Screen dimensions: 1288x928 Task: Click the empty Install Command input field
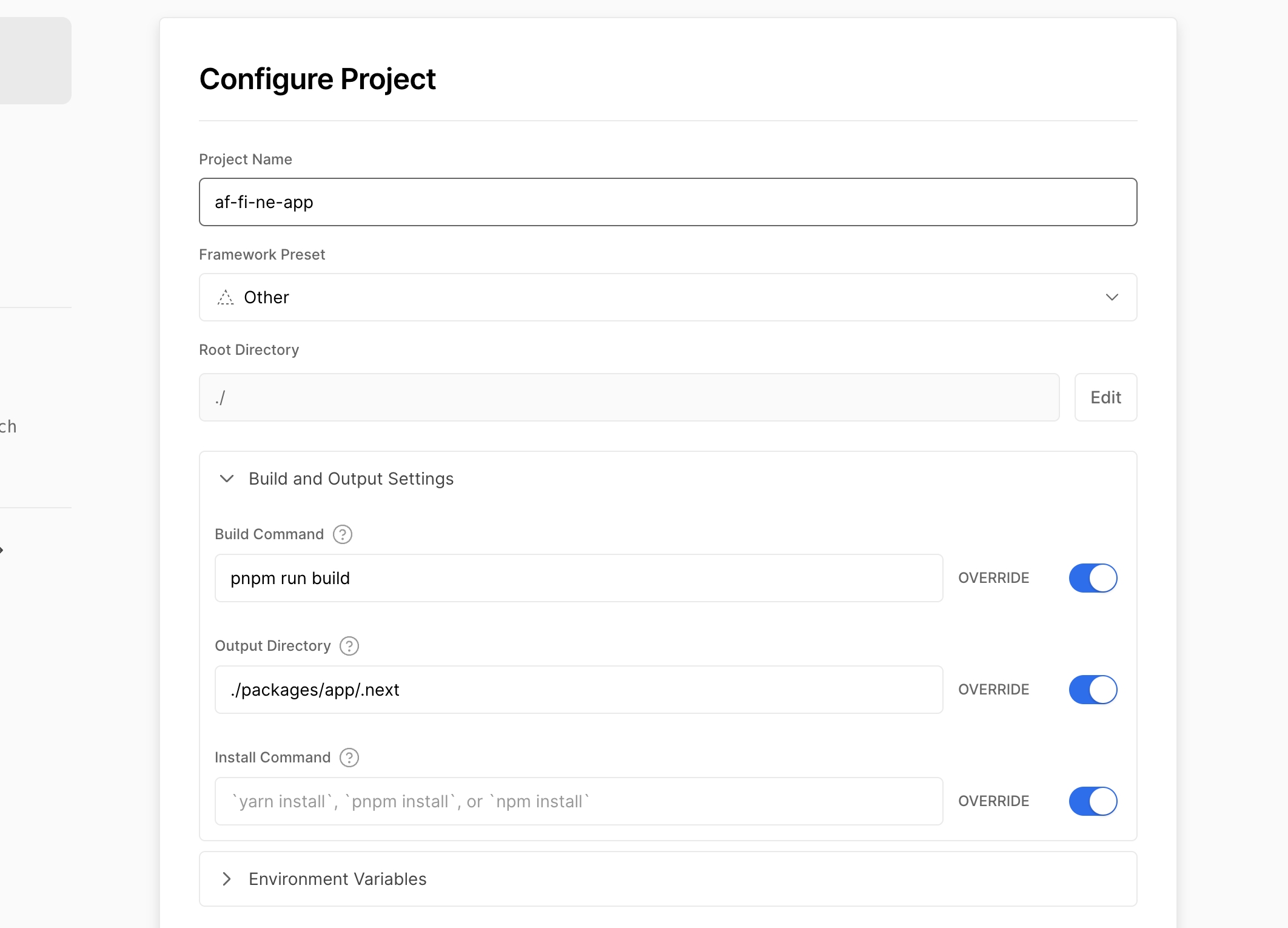[x=578, y=801]
